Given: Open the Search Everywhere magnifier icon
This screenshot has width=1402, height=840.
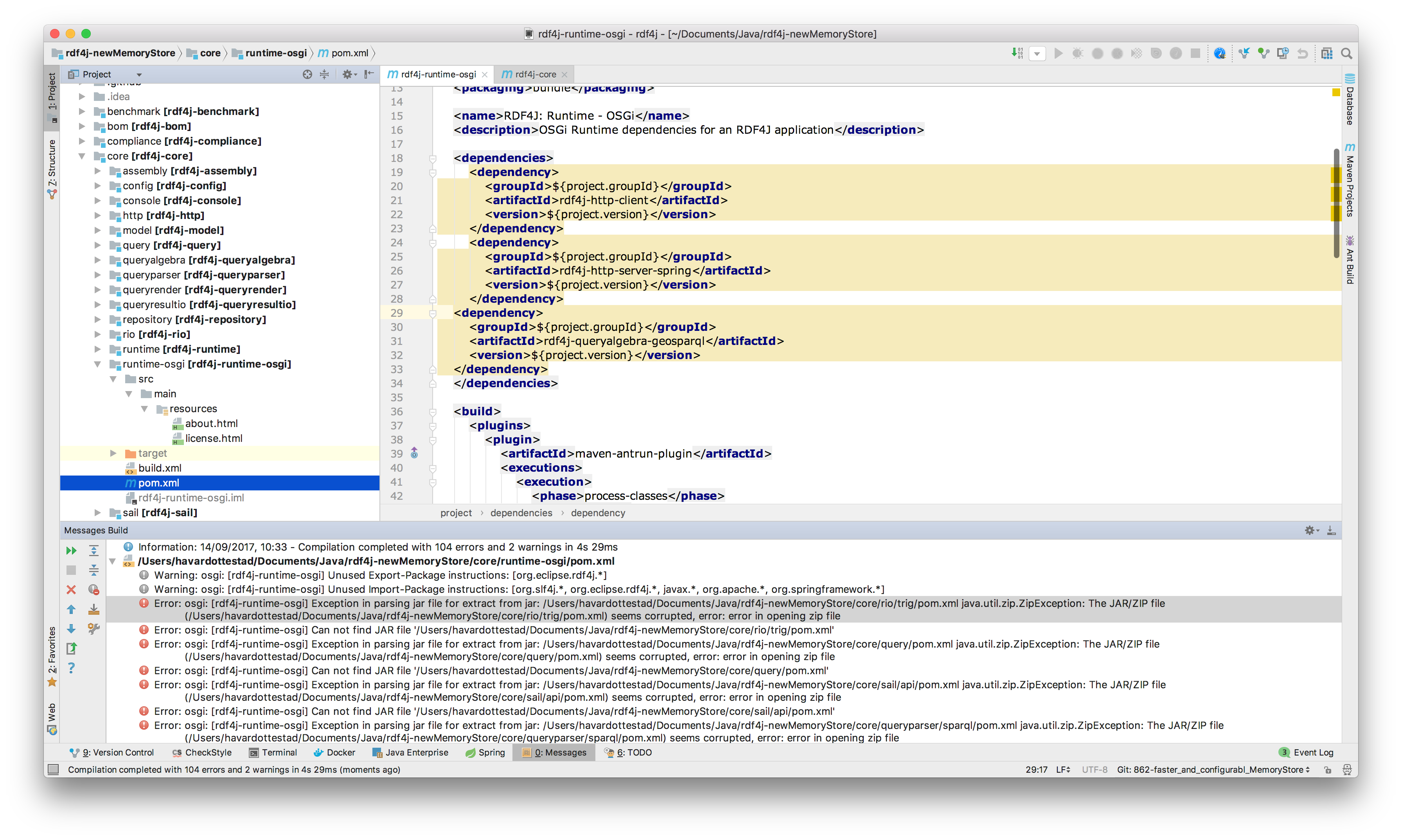Looking at the screenshot, I should coord(1347,53).
